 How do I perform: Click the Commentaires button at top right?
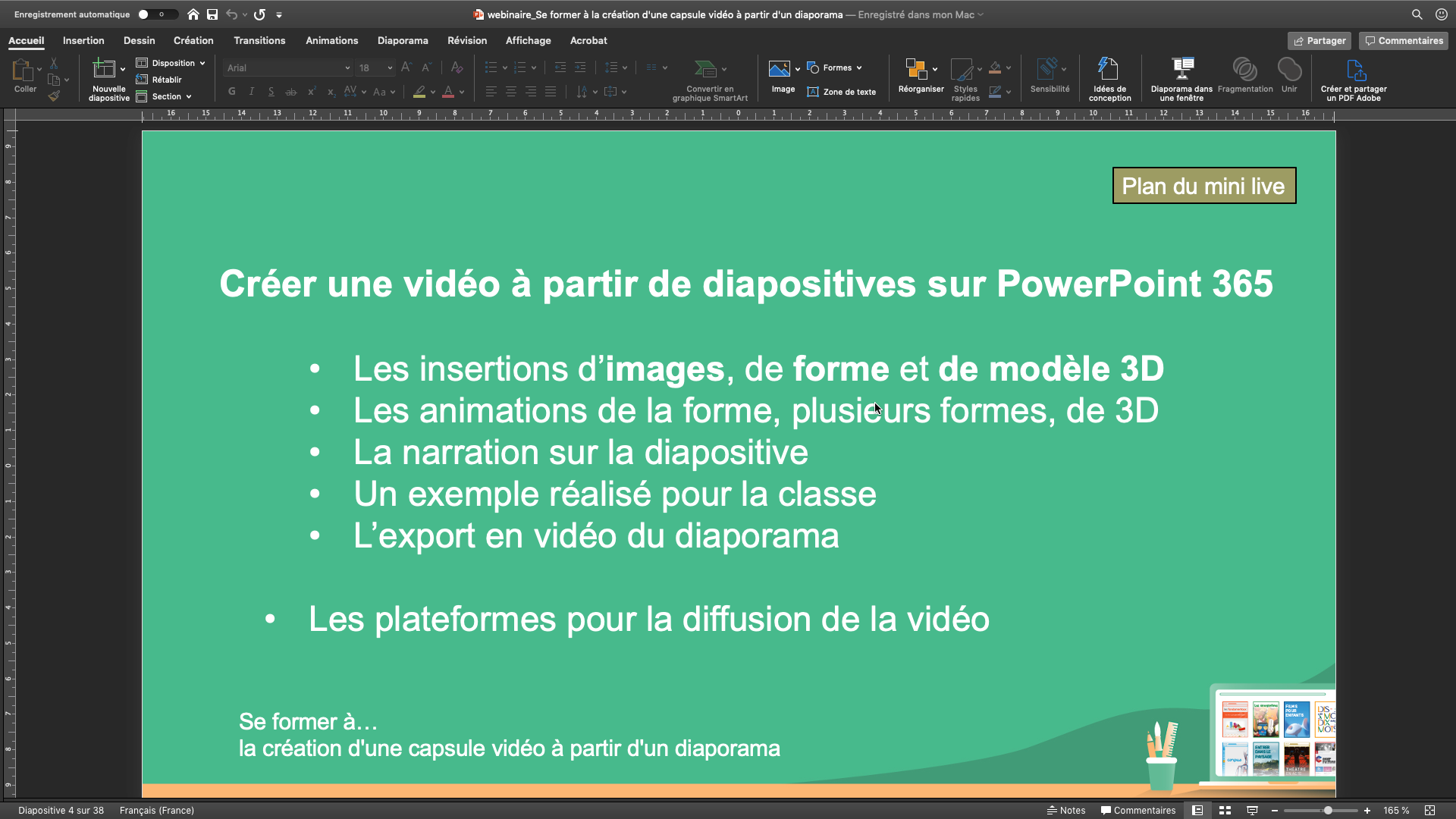coord(1404,41)
